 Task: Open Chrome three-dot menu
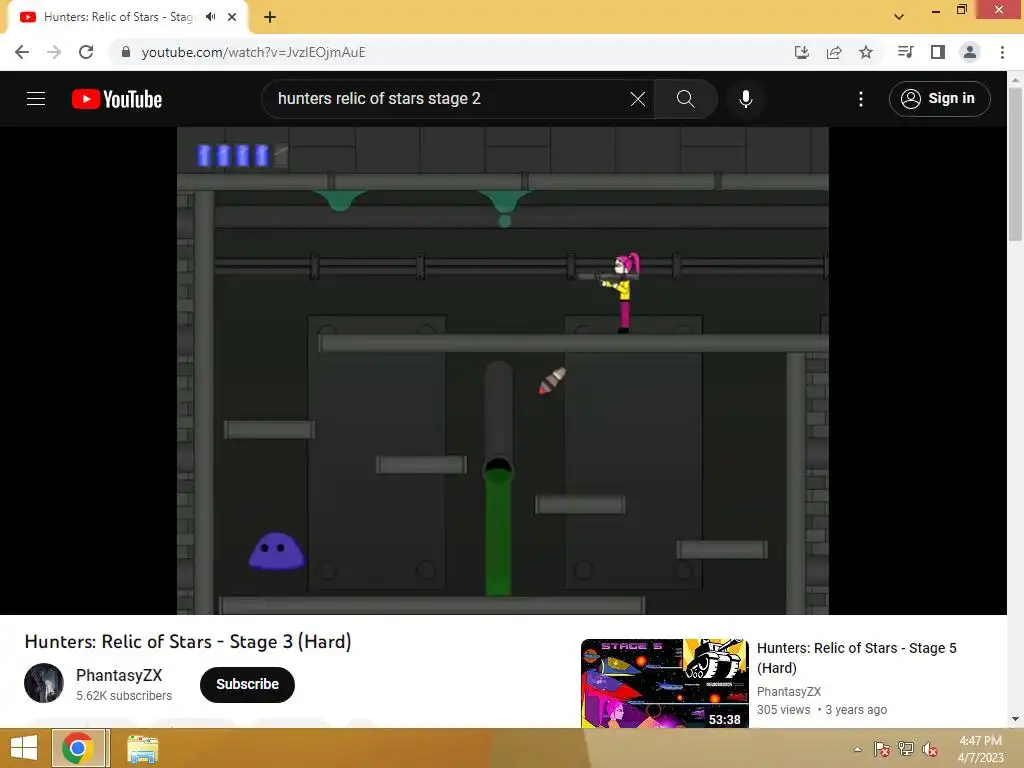click(1002, 52)
